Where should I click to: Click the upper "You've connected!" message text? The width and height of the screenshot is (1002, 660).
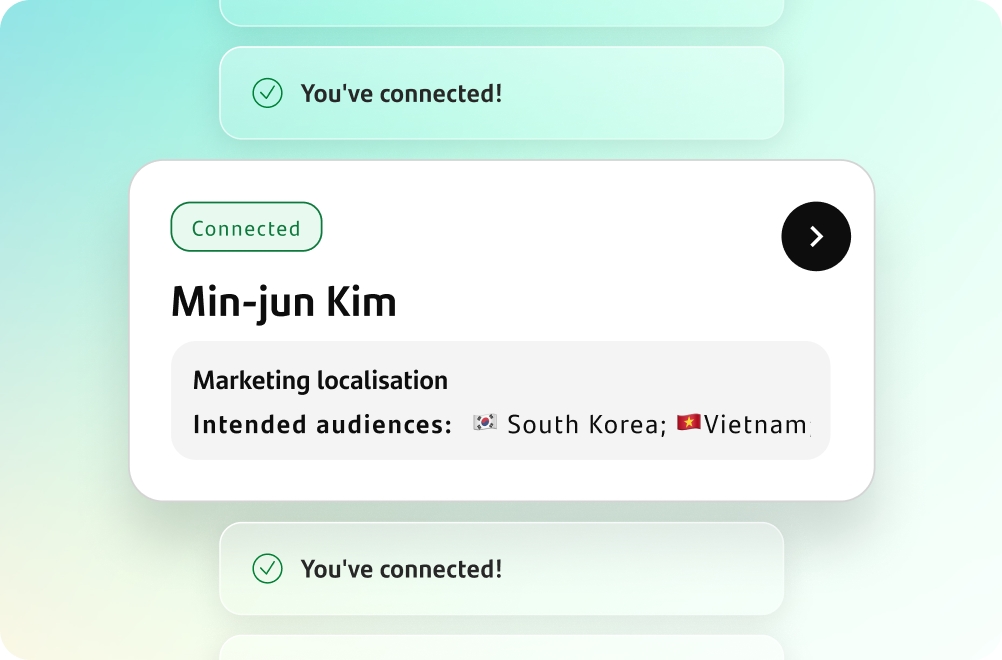coord(401,94)
